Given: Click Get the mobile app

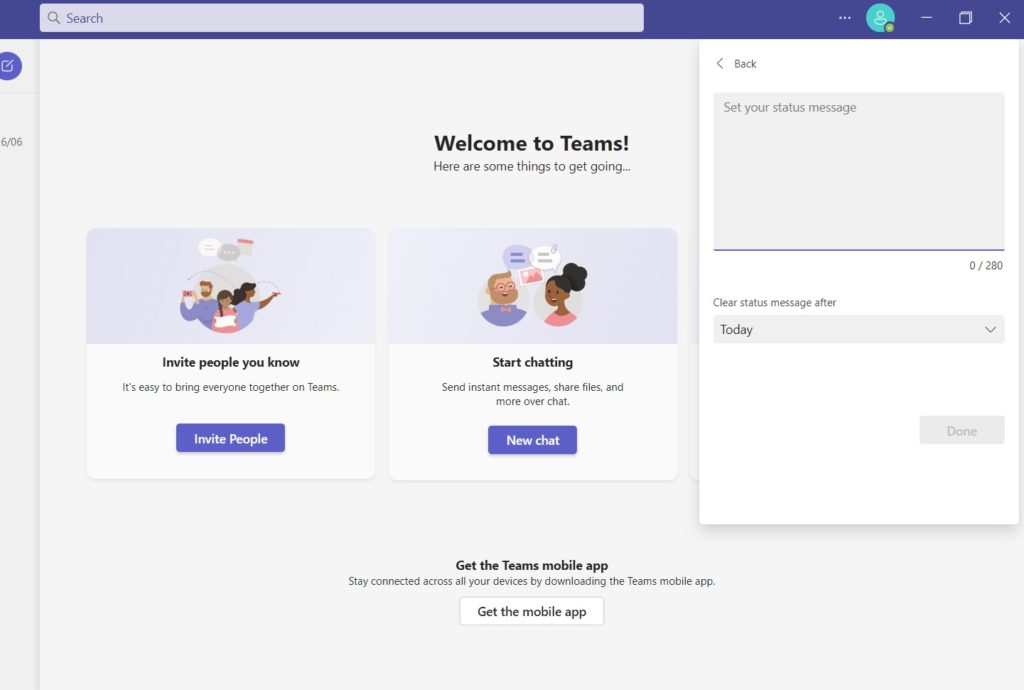Looking at the screenshot, I should coord(531,611).
